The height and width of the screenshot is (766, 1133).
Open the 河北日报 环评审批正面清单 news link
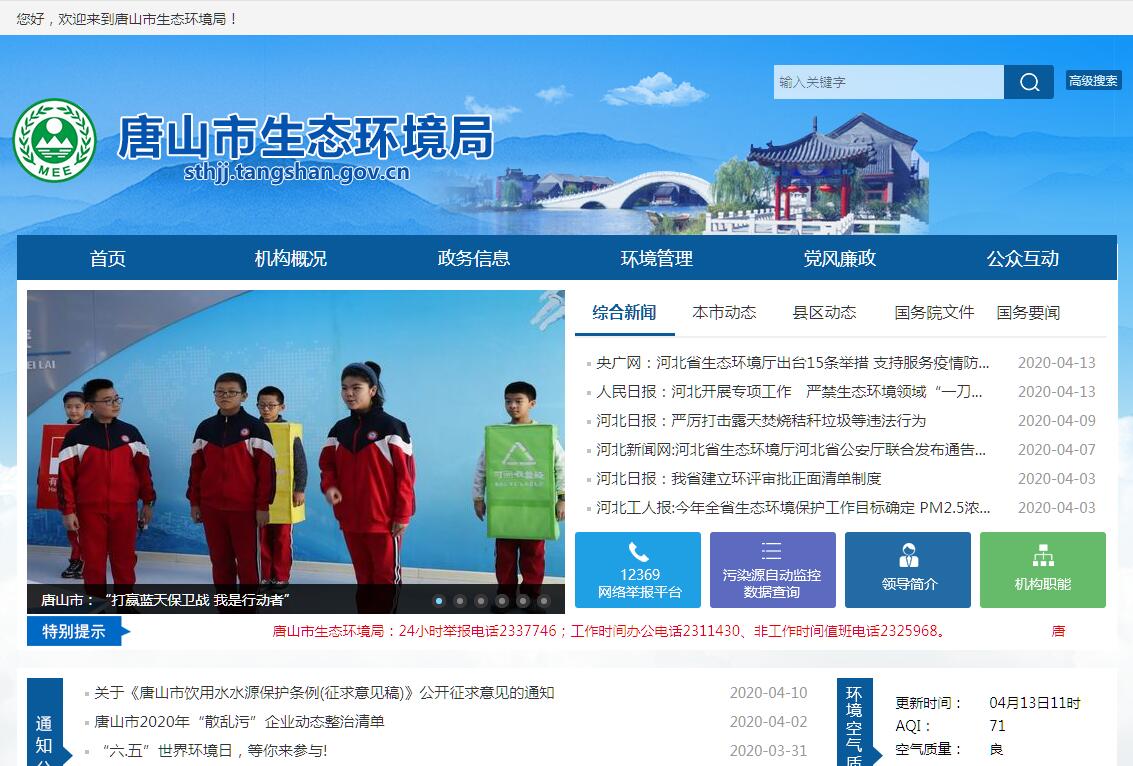[x=738, y=479]
